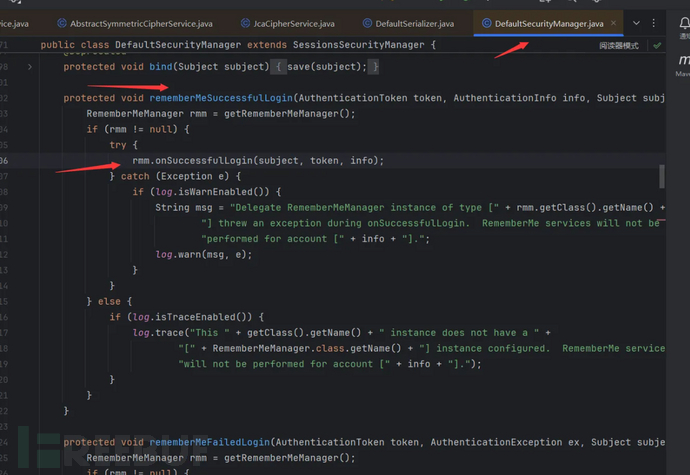Open the DefaultSerializer.java tab

point(417,22)
